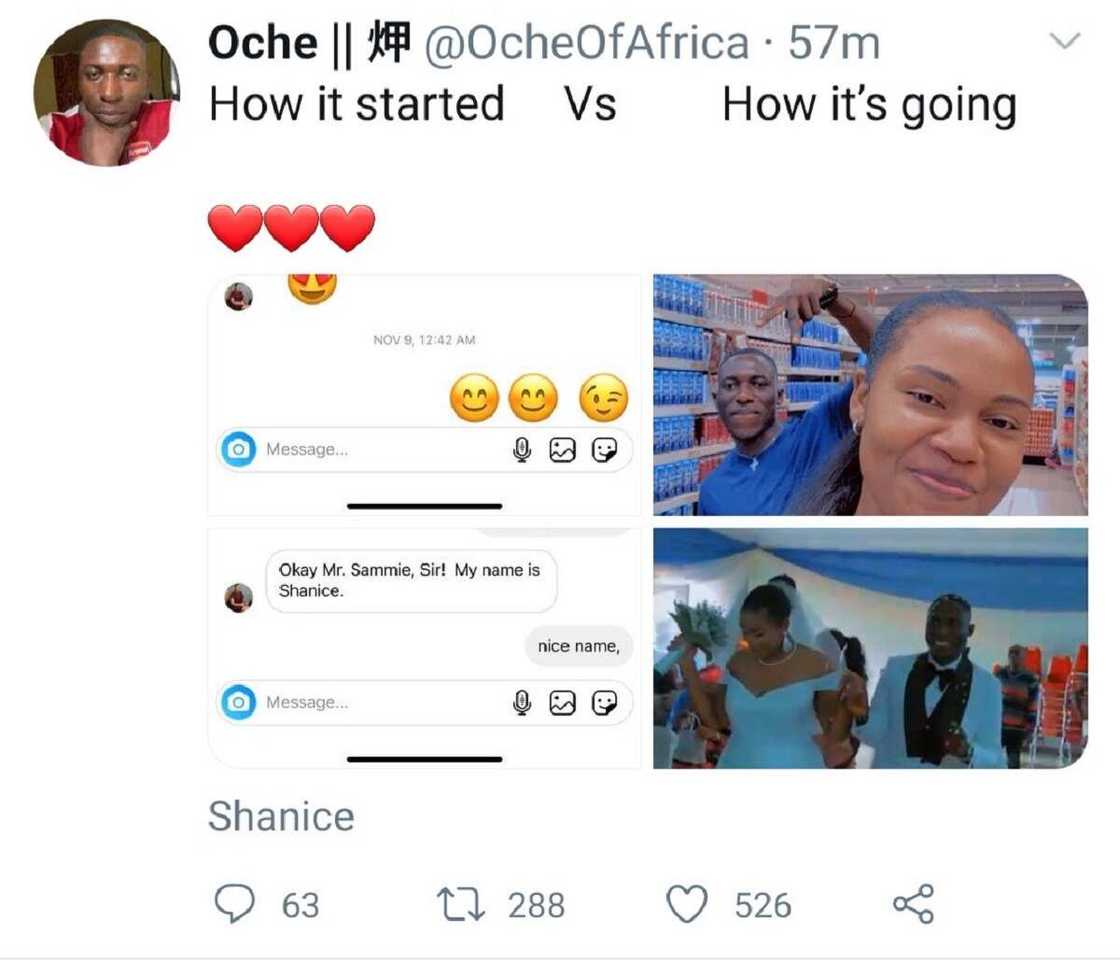
Task: Tap microphone icon in top message bar
Action: coord(521,451)
